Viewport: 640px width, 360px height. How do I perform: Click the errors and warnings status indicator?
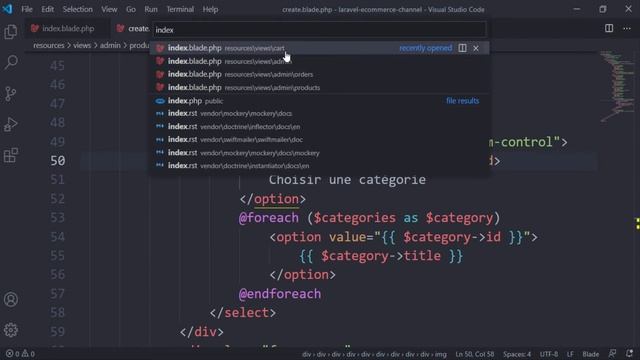(20, 354)
